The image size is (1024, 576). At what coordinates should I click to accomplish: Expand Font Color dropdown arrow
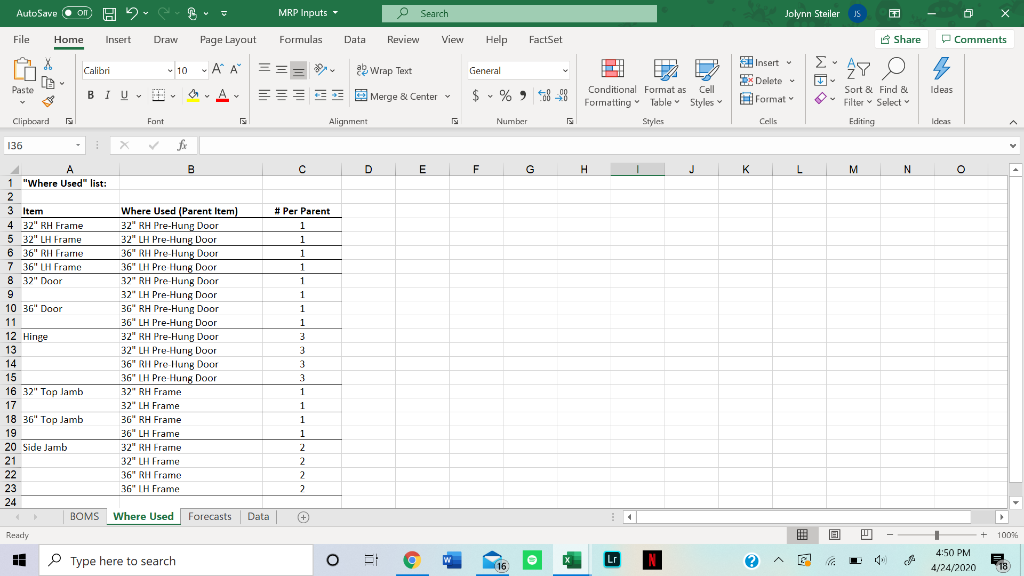click(236, 96)
